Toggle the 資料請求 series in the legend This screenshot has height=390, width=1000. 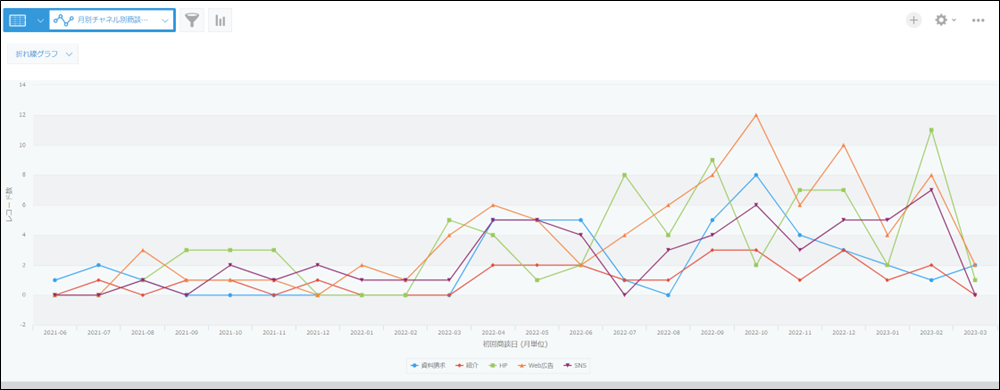(427, 365)
